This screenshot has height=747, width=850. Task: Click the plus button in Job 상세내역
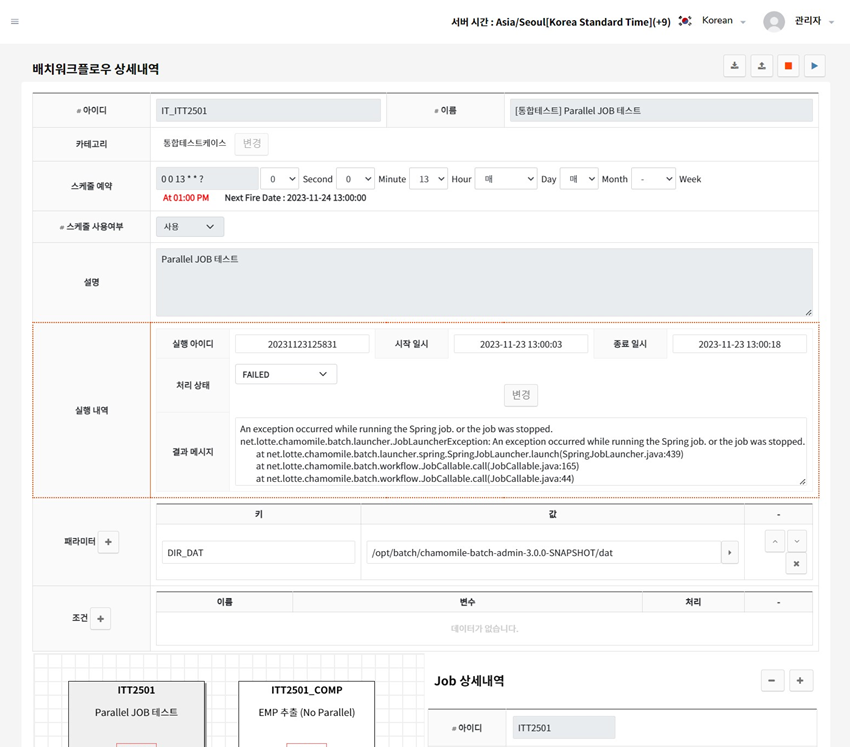point(800,681)
